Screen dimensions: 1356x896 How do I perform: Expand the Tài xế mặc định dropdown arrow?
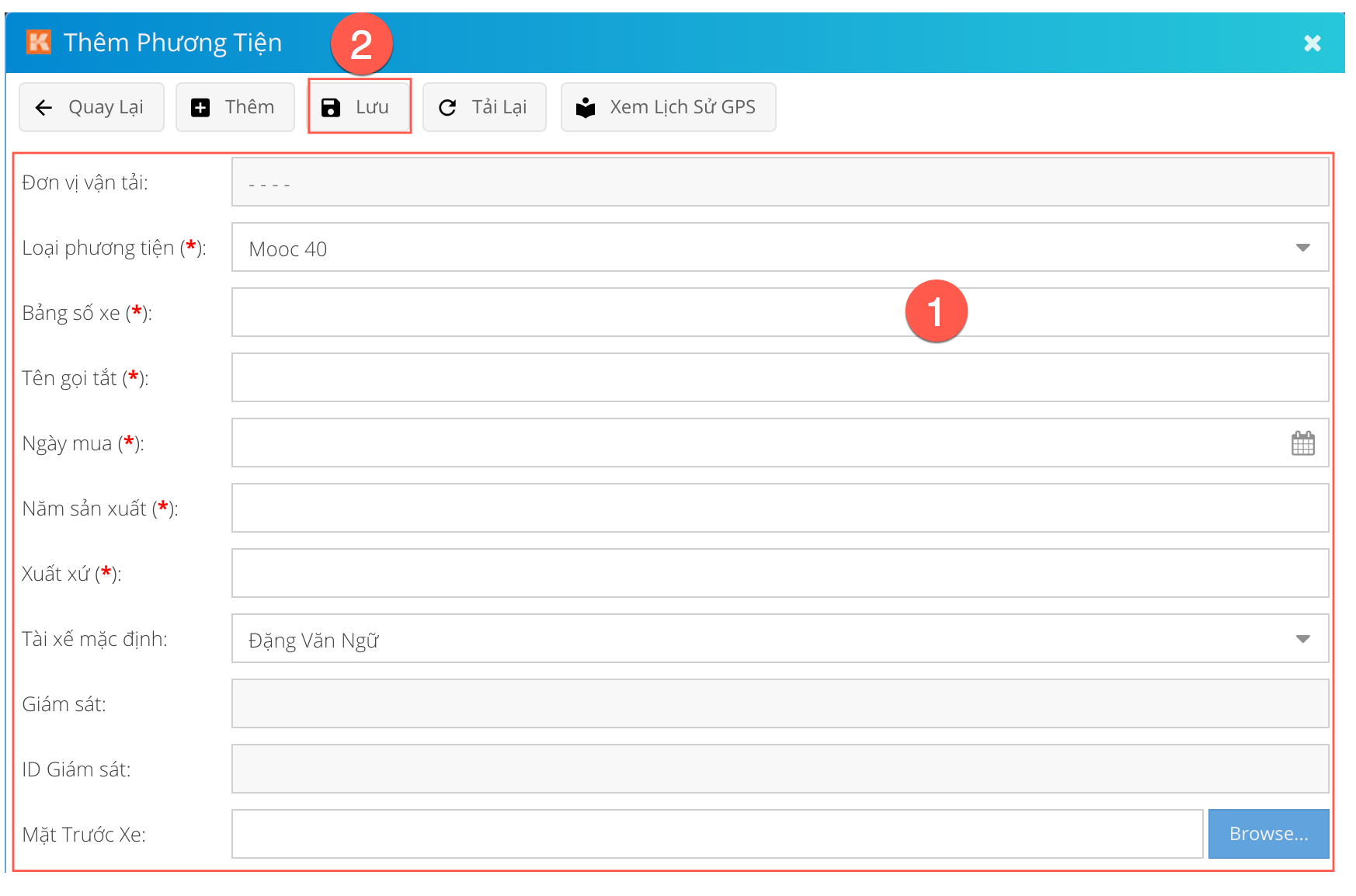click(1302, 639)
